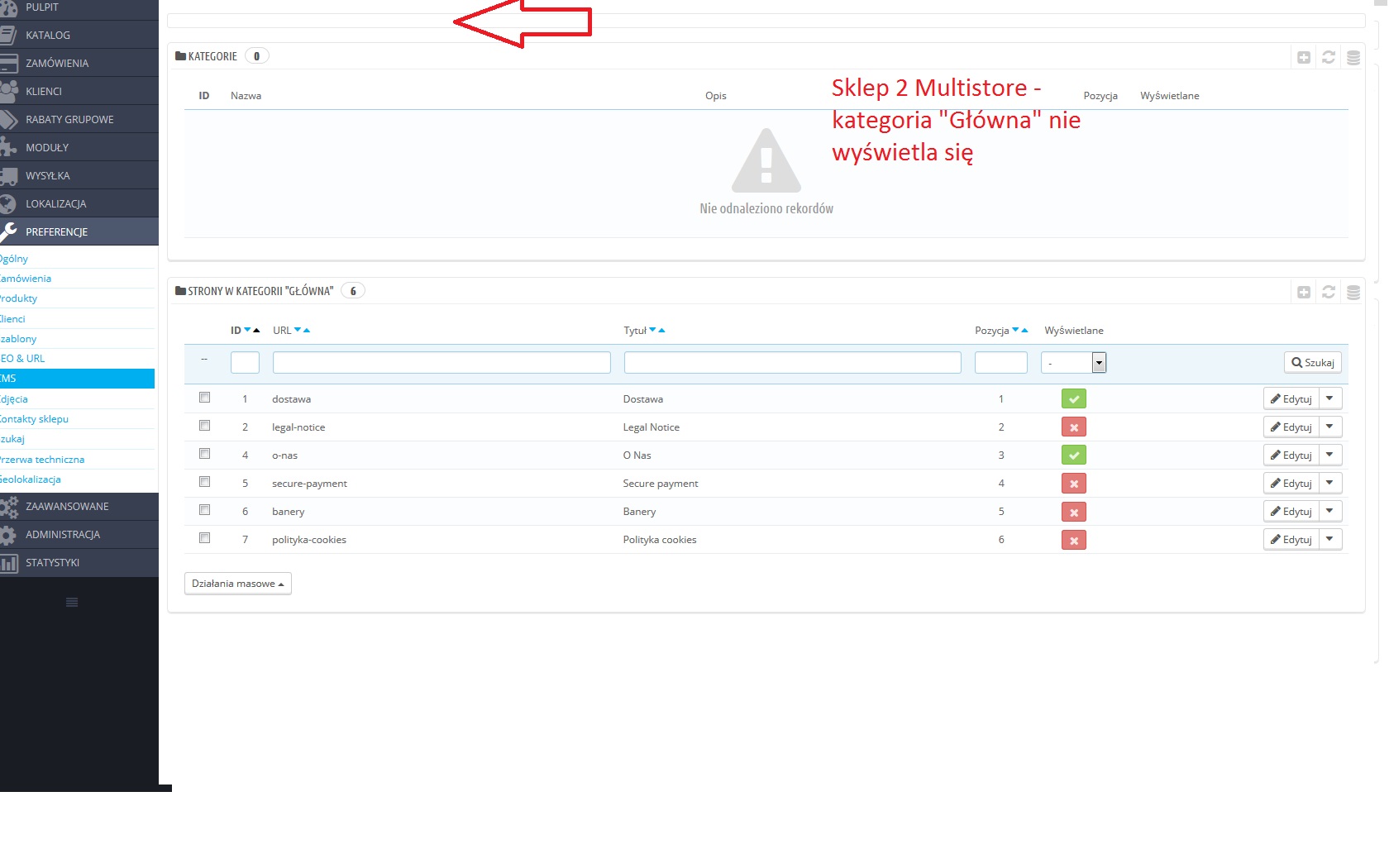Click Edytuj for legal-notice page

click(1291, 427)
